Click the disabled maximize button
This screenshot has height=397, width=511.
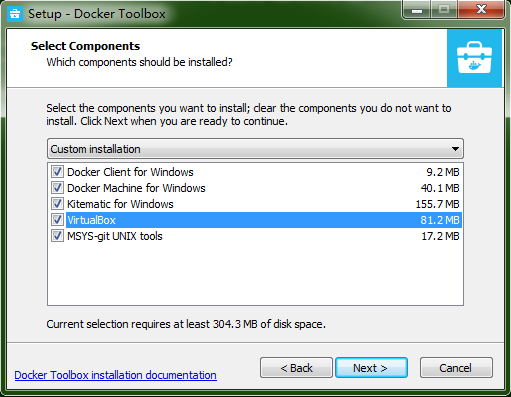click(x=445, y=9)
